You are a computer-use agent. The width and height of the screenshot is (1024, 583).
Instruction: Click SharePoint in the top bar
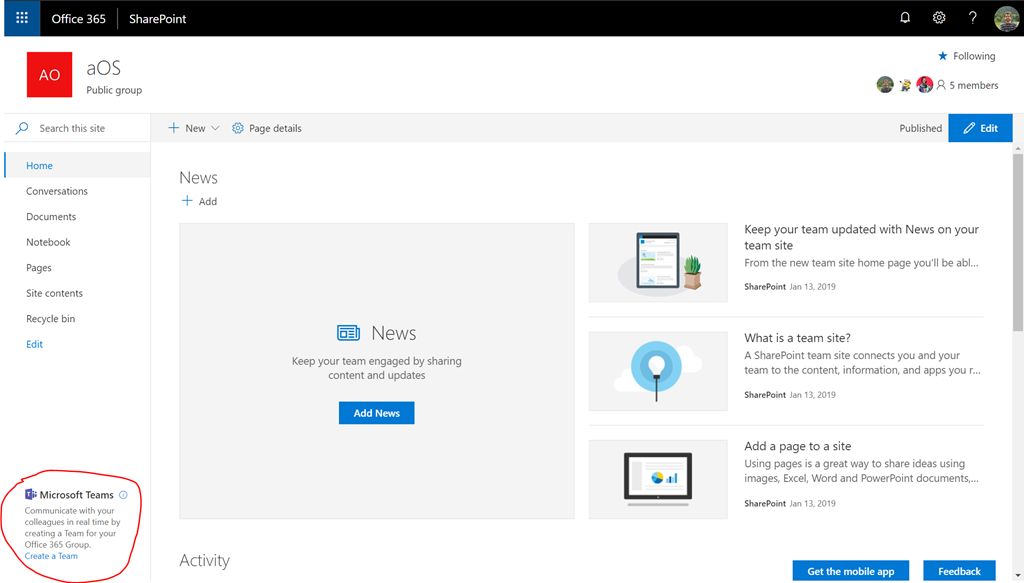click(x=157, y=18)
